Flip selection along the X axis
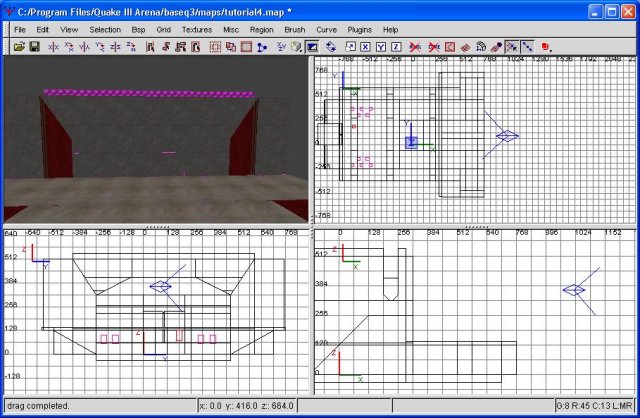640x418 pixels. point(53,47)
